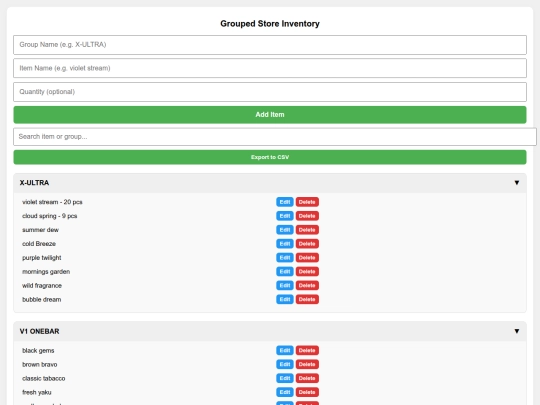This screenshot has height=405, width=540.
Task: Edit the purple twilight item
Action: 284,258
